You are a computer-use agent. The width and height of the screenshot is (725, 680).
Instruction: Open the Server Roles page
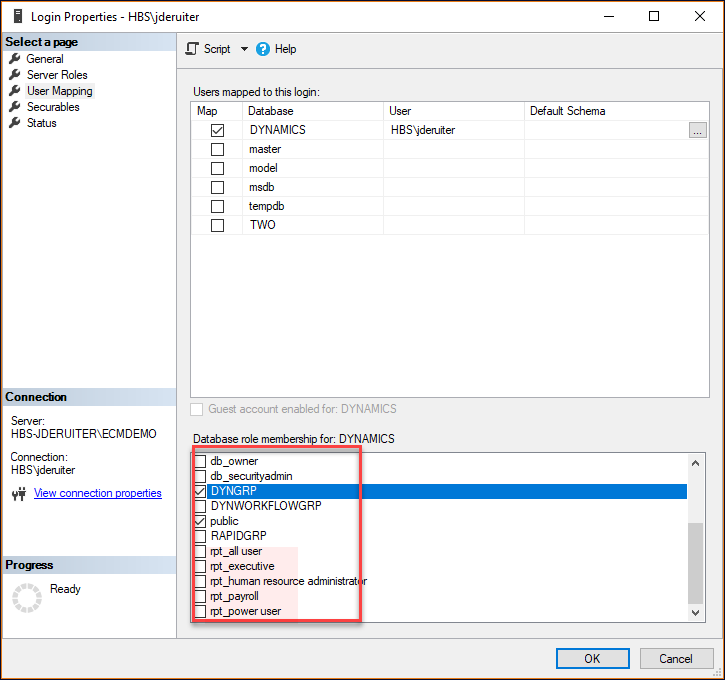57,75
